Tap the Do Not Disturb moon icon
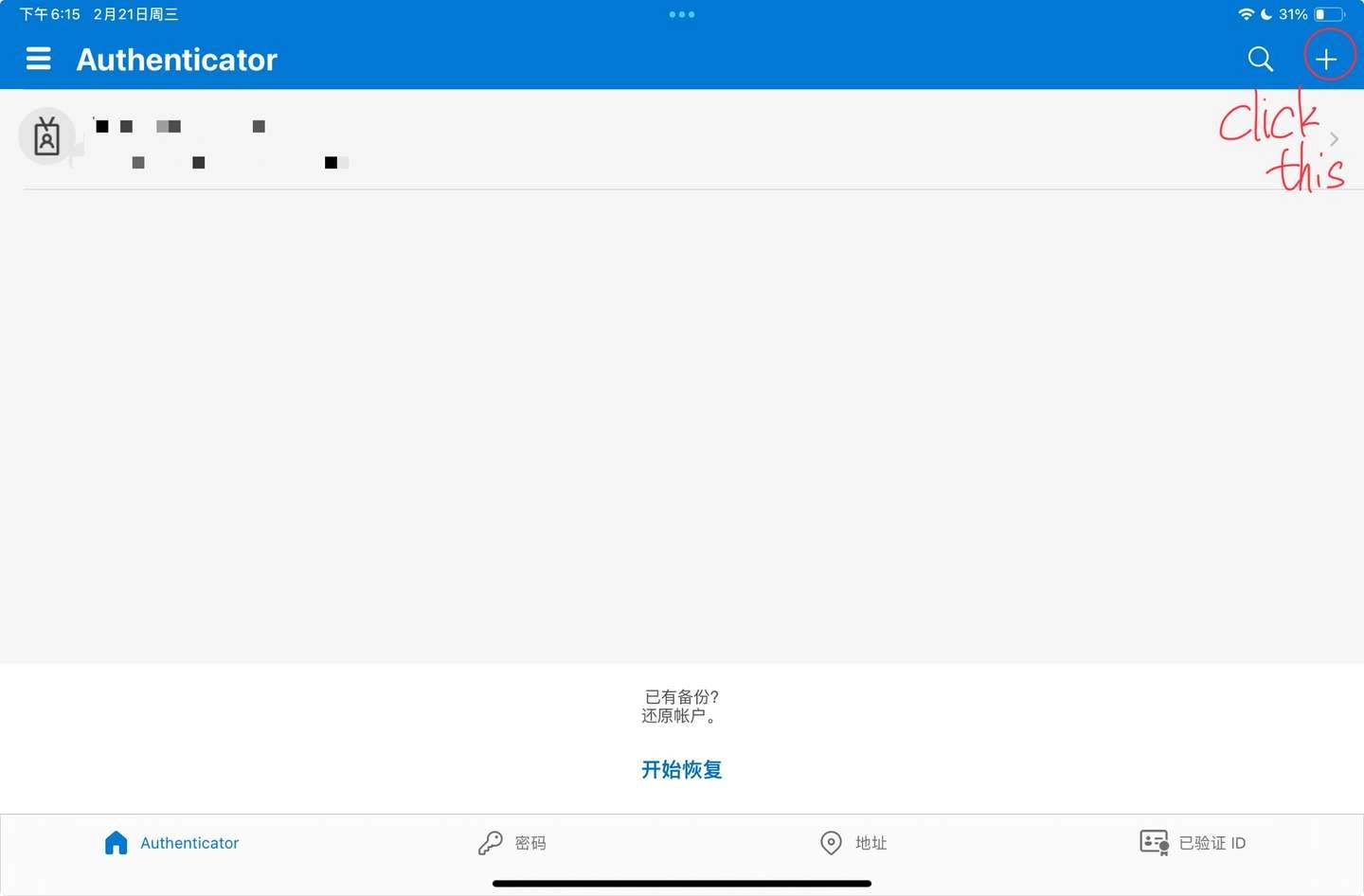This screenshot has width=1364, height=896. click(x=1266, y=14)
